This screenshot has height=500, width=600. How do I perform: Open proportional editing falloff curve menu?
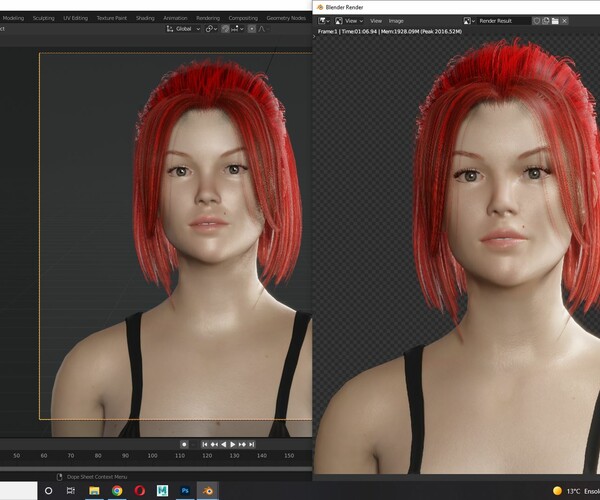(x=263, y=29)
